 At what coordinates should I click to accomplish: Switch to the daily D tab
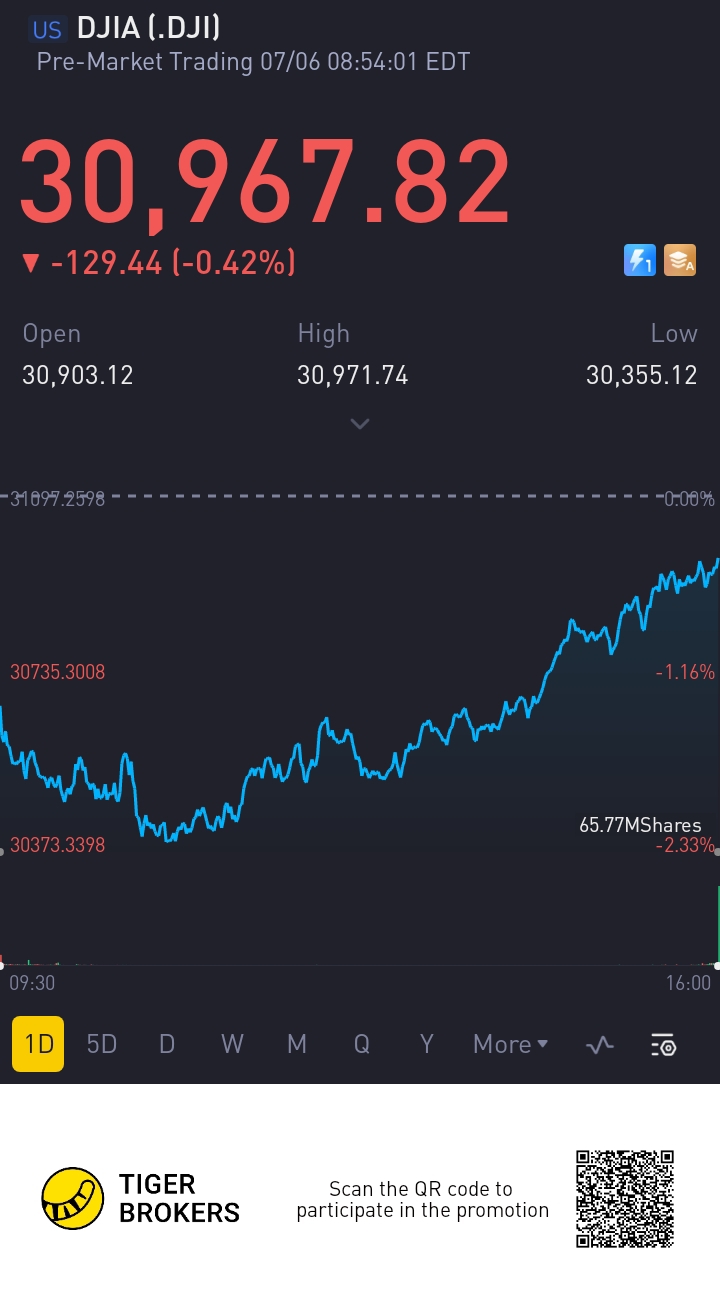pyautogui.click(x=167, y=1044)
